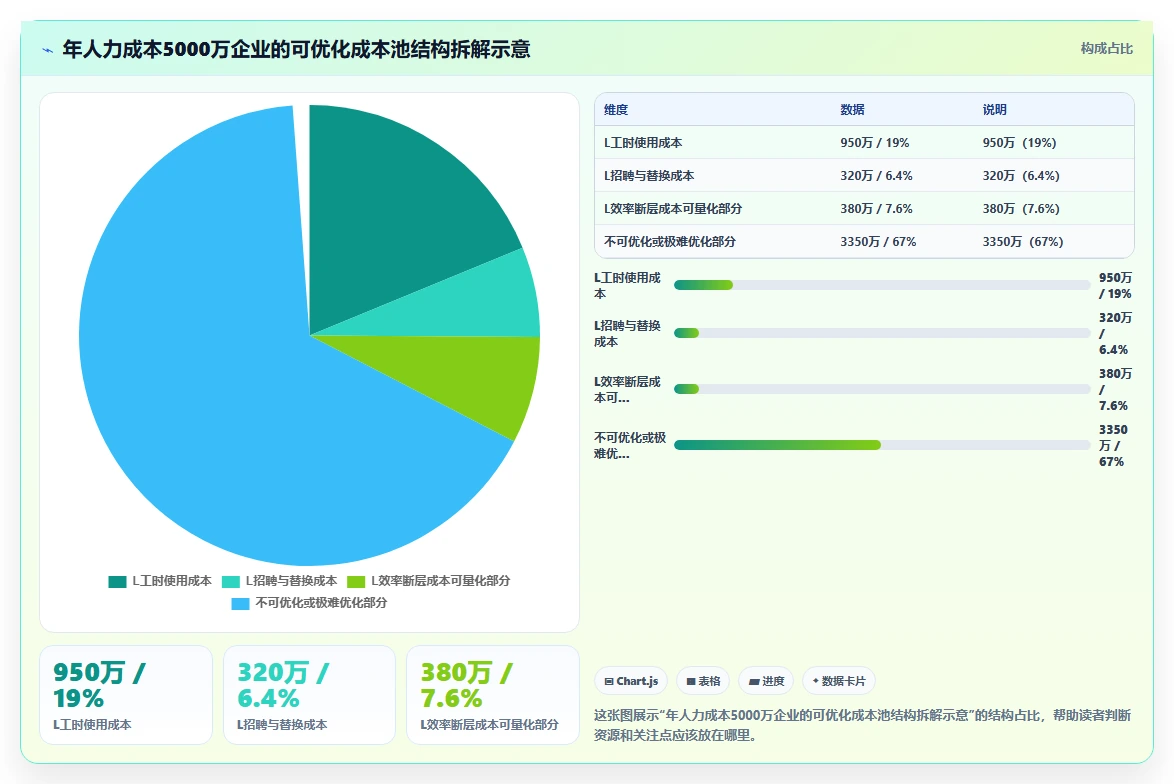
Task: Click the chart title 年人力成本5000万企业 heading
Action: 296,49
